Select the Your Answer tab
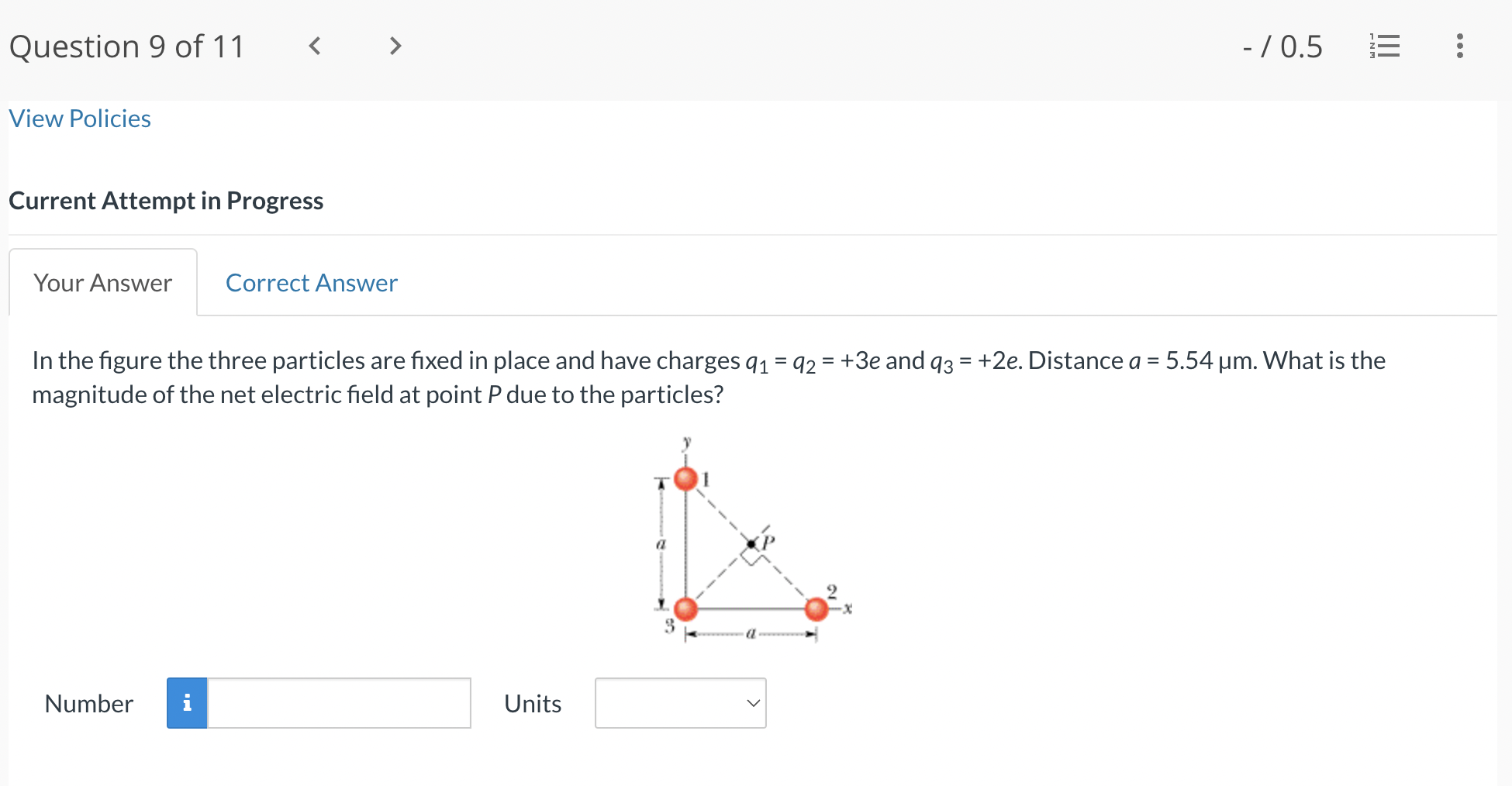Screen dimensions: 1512x786 (102, 282)
